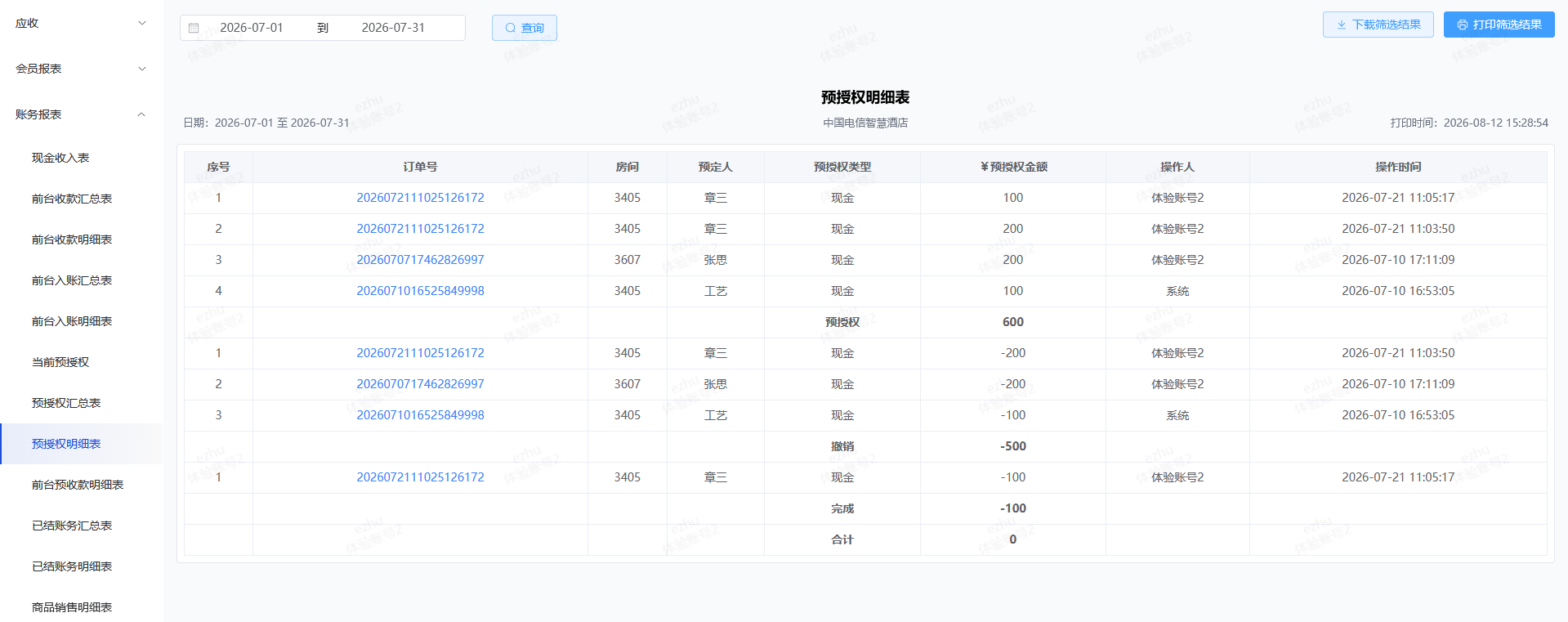Open order link in the 章三 row with amount -200
This screenshot has height=622, width=1568.
(x=420, y=353)
